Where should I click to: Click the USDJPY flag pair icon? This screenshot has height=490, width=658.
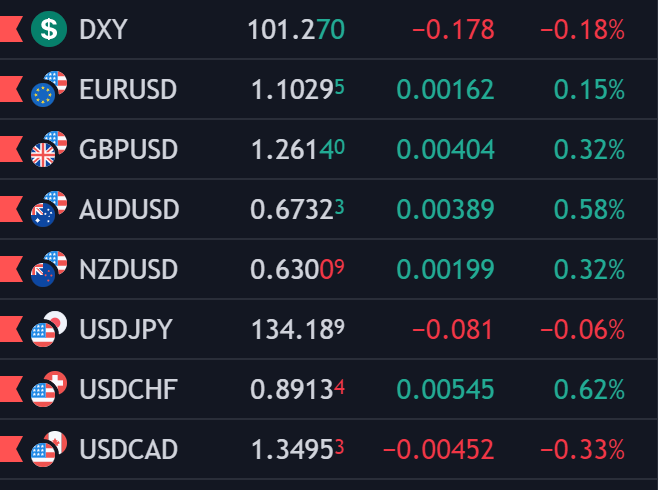click(x=48, y=329)
